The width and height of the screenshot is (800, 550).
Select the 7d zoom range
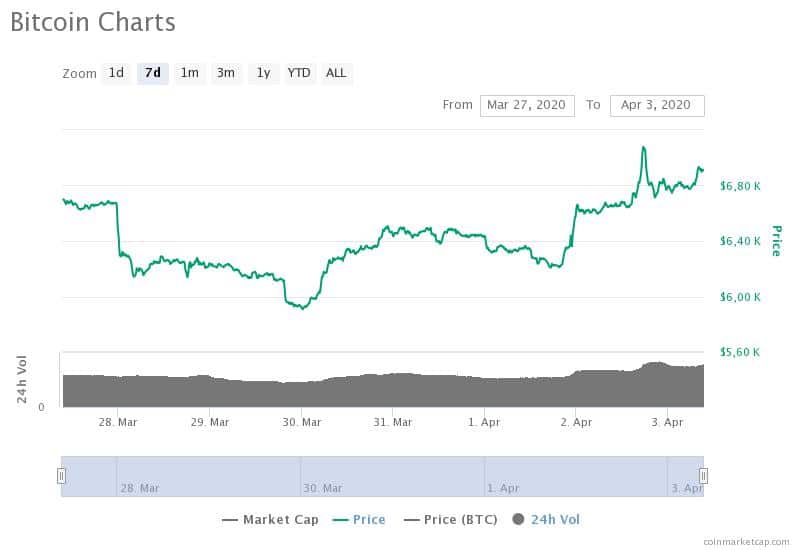(x=153, y=73)
